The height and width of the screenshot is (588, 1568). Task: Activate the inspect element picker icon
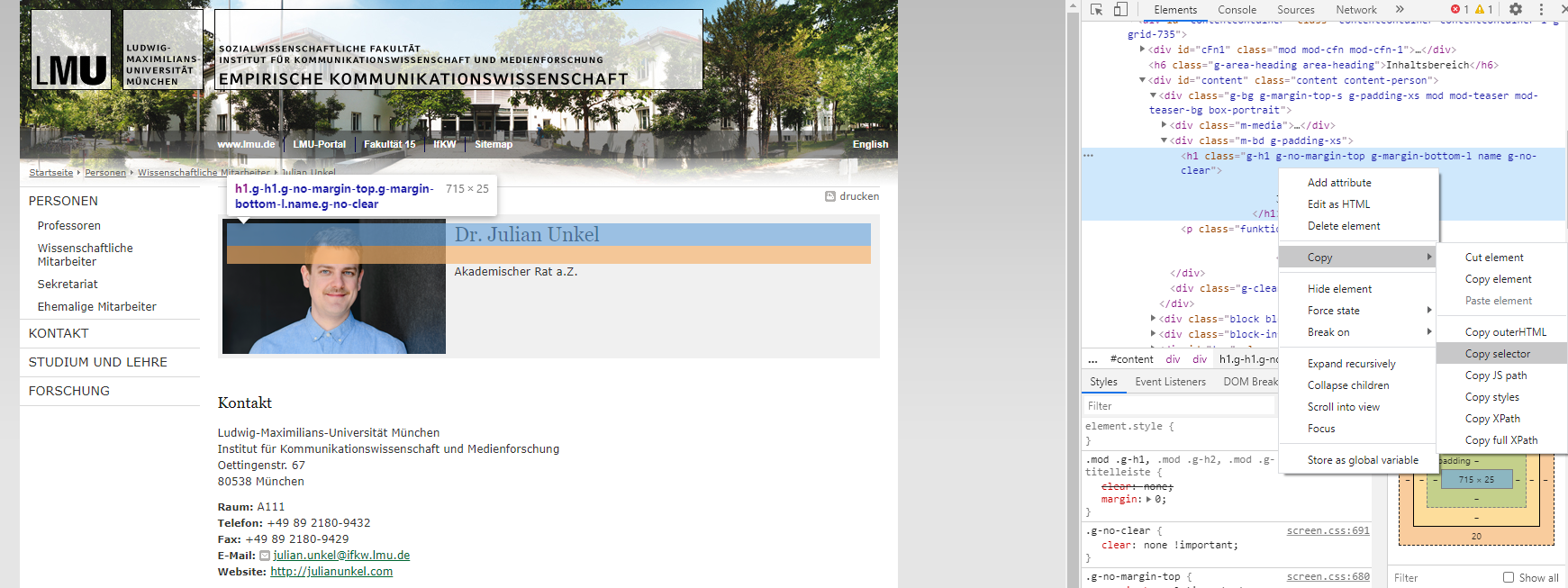point(1096,10)
